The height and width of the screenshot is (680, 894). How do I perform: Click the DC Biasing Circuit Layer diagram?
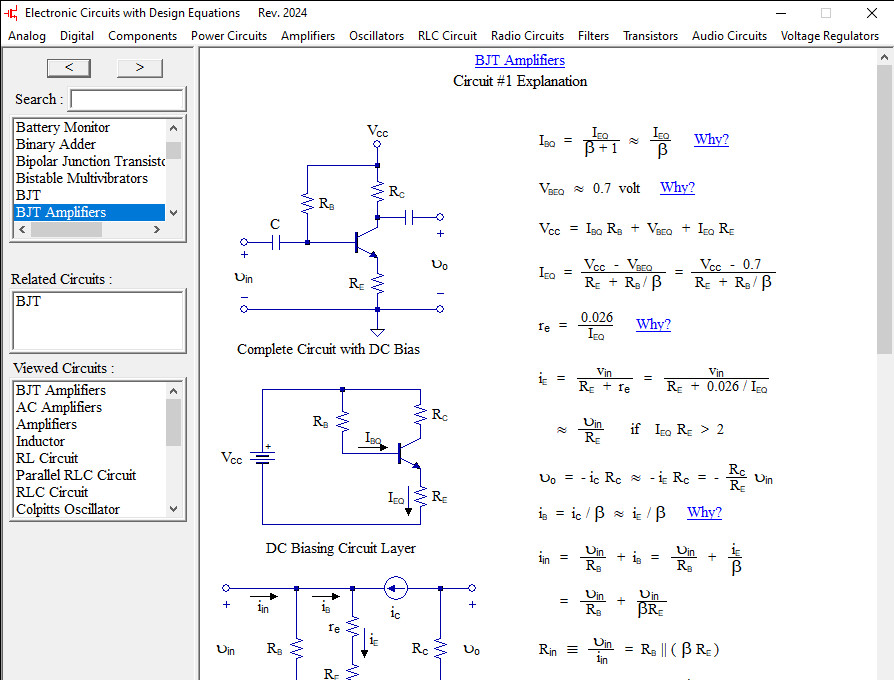[x=335, y=457]
